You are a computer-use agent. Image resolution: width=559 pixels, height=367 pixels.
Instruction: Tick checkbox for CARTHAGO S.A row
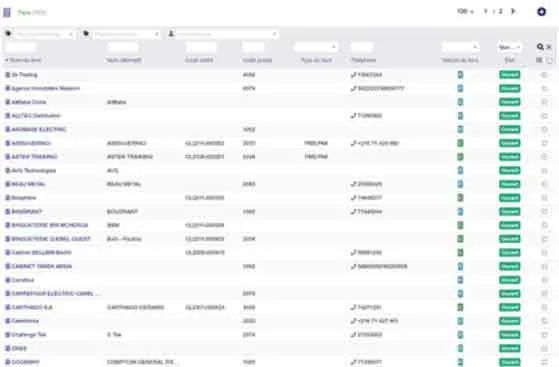click(x=544, y=307)
